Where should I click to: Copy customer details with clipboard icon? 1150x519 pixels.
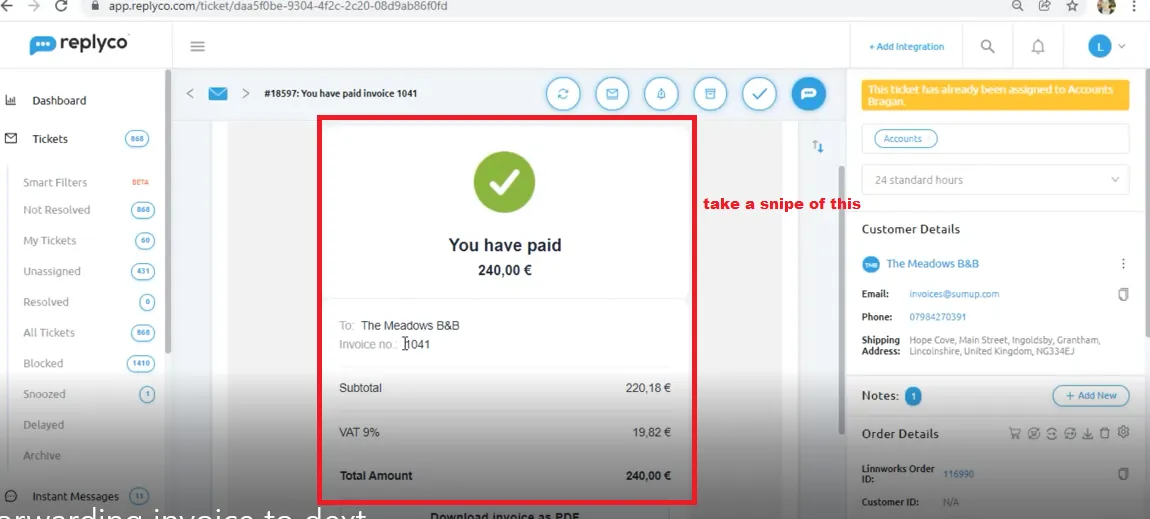tap(1123, 294)
